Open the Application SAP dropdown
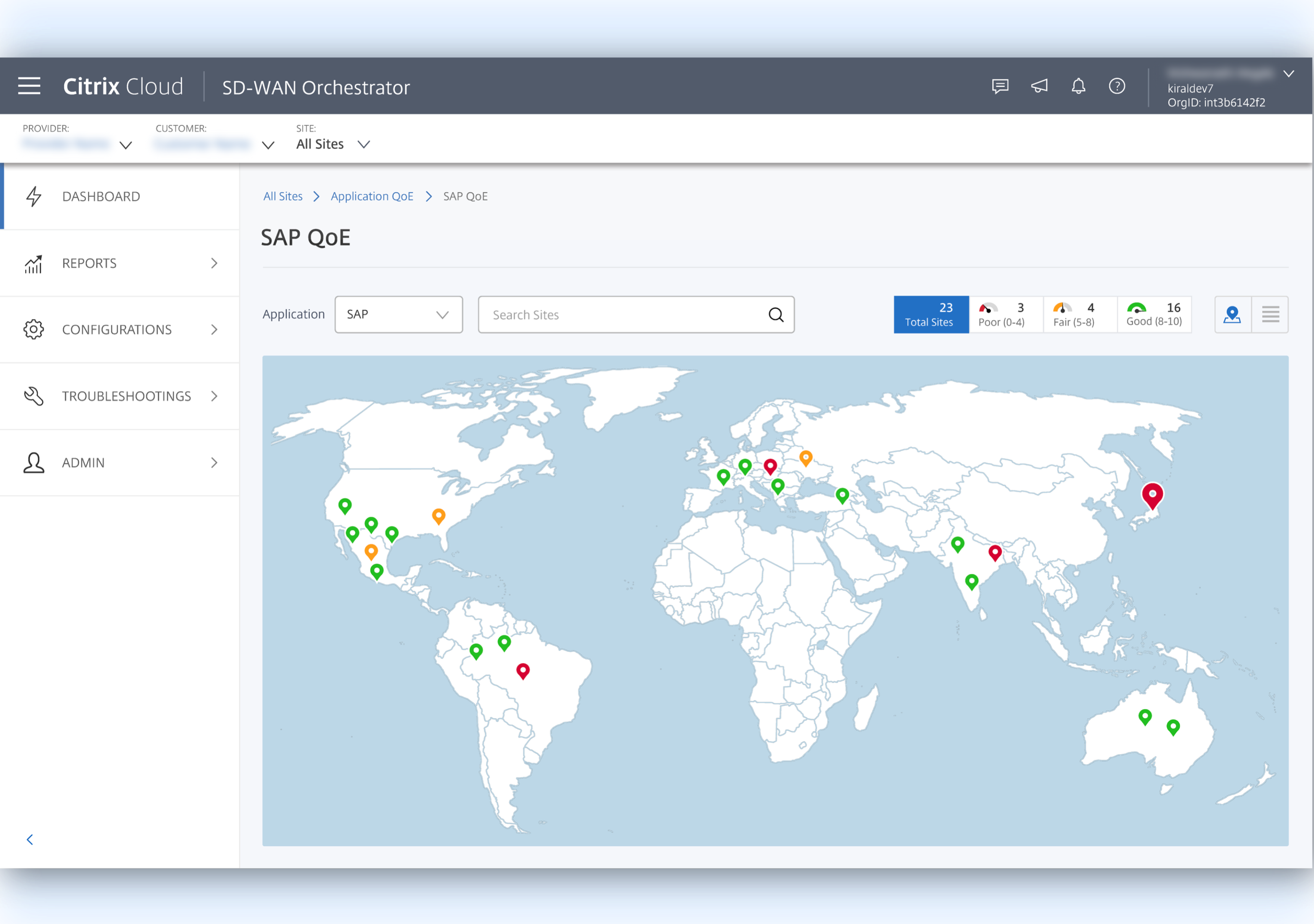This screenshot has height=924, width=1314. [398, 315]
